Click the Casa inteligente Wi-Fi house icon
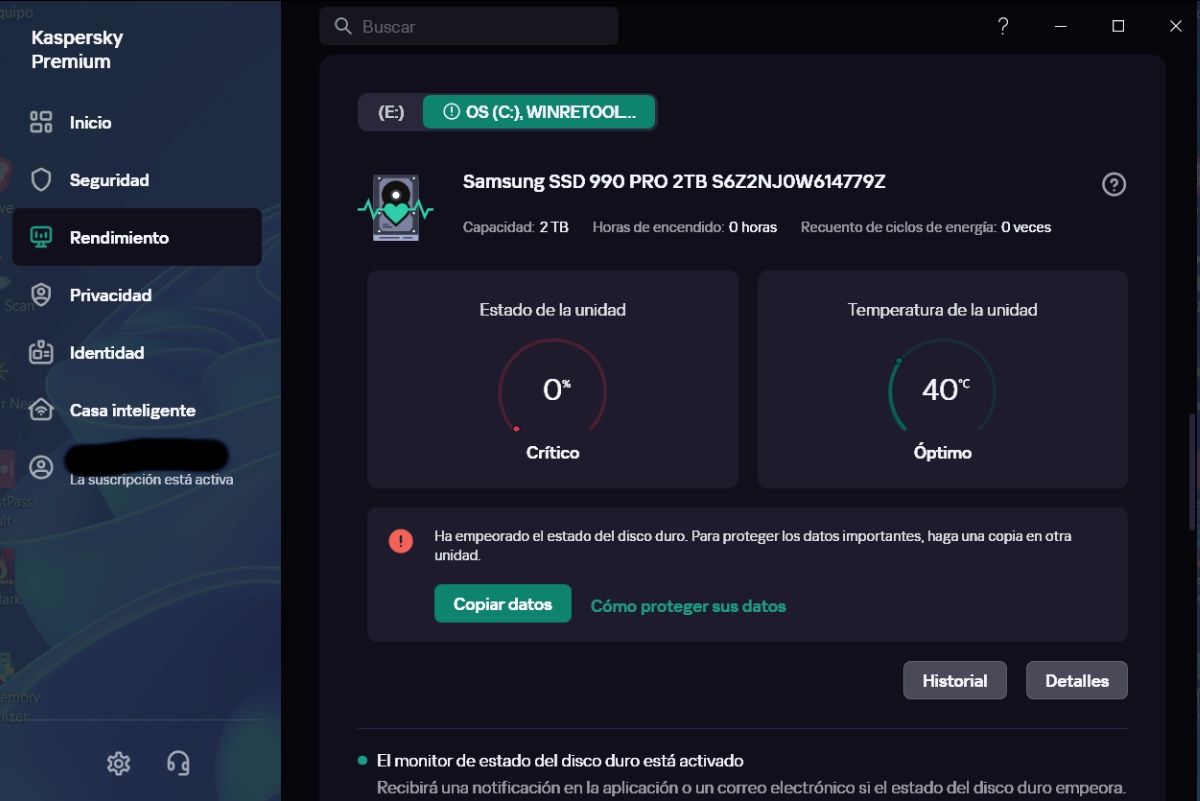This screenshot has width=1200, height=801. tap(41, 410)
